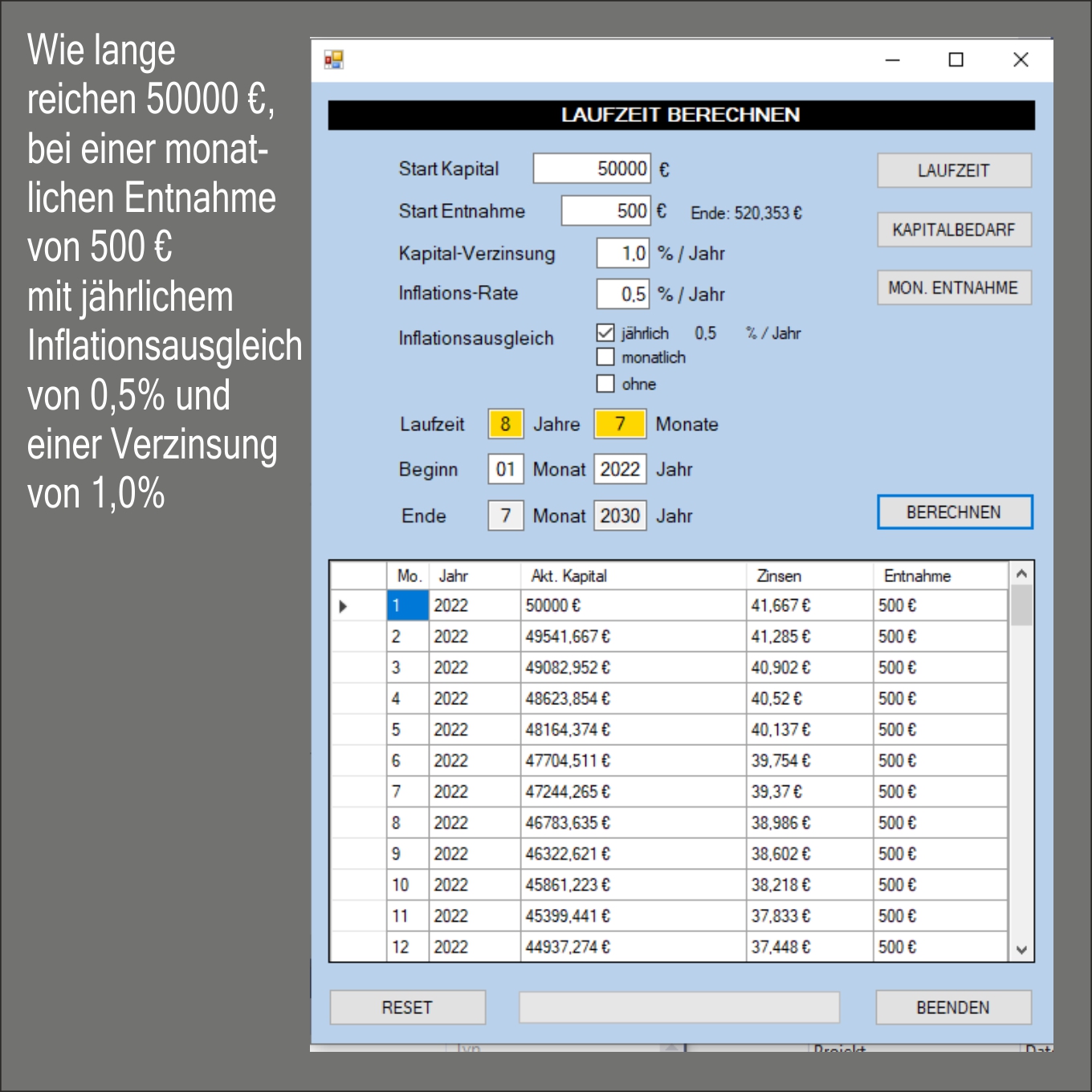Click the Akt. Kapital column header

click(568, 576)
